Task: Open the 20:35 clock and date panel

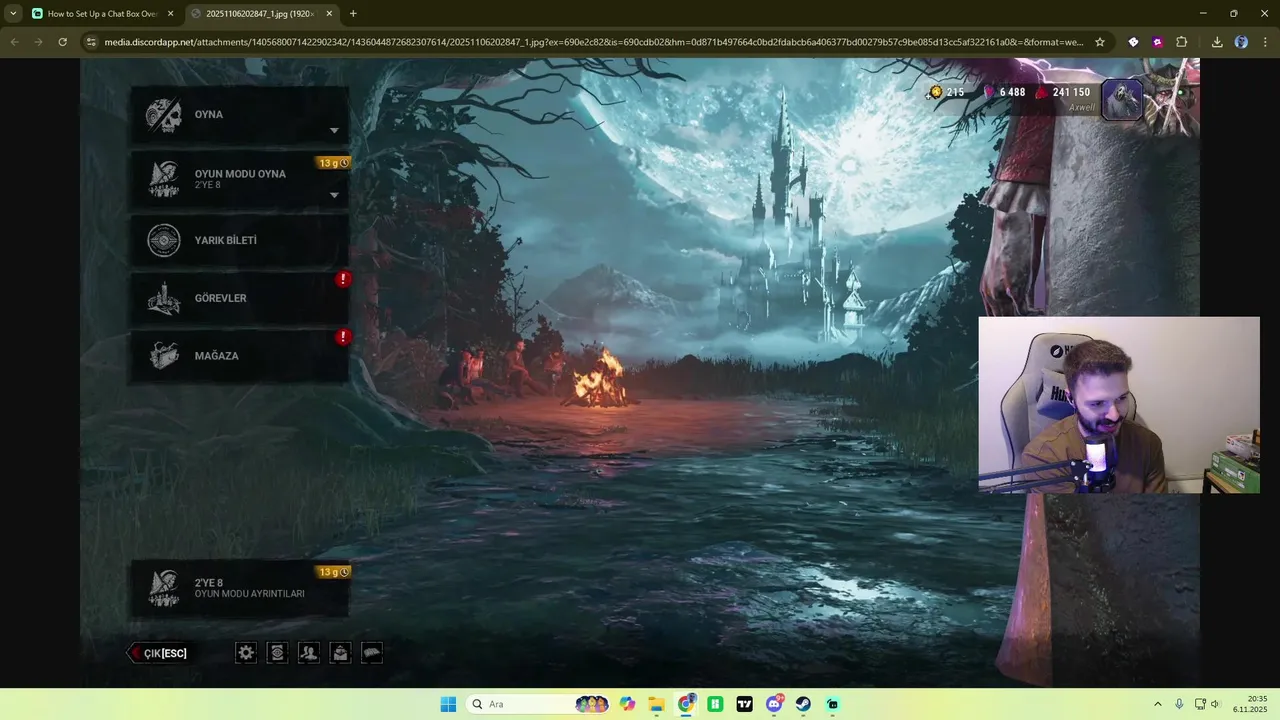Action: 1250,704
